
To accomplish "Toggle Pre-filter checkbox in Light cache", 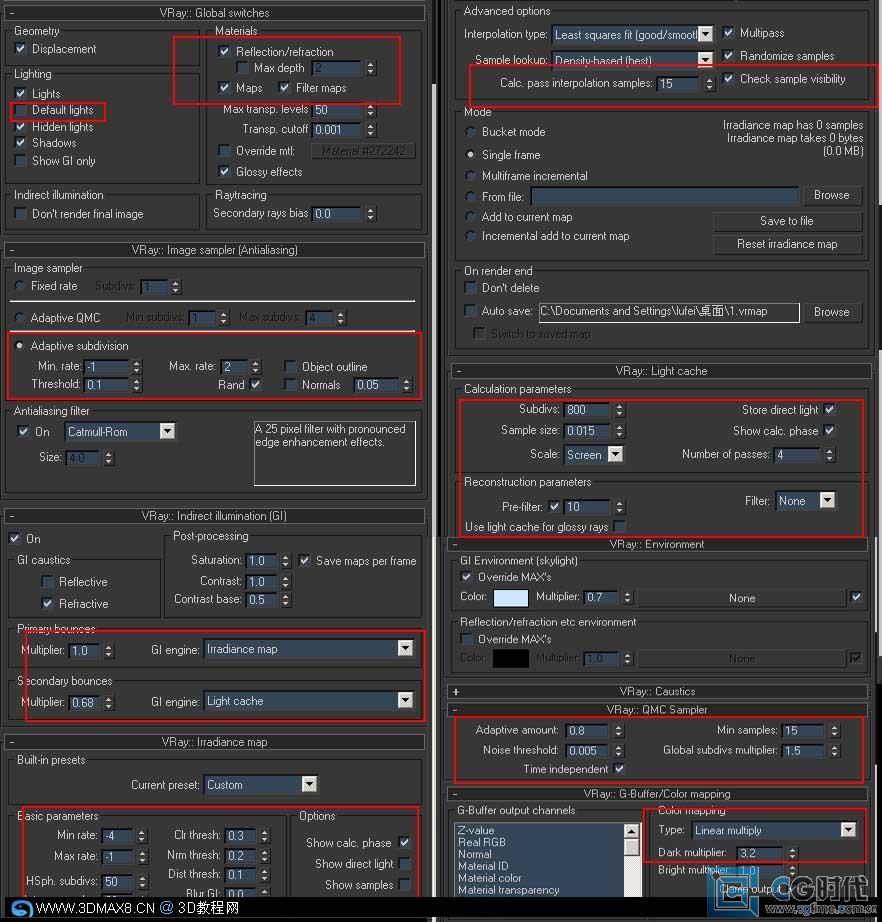I will pyautogui.click(x=554, y=506).
